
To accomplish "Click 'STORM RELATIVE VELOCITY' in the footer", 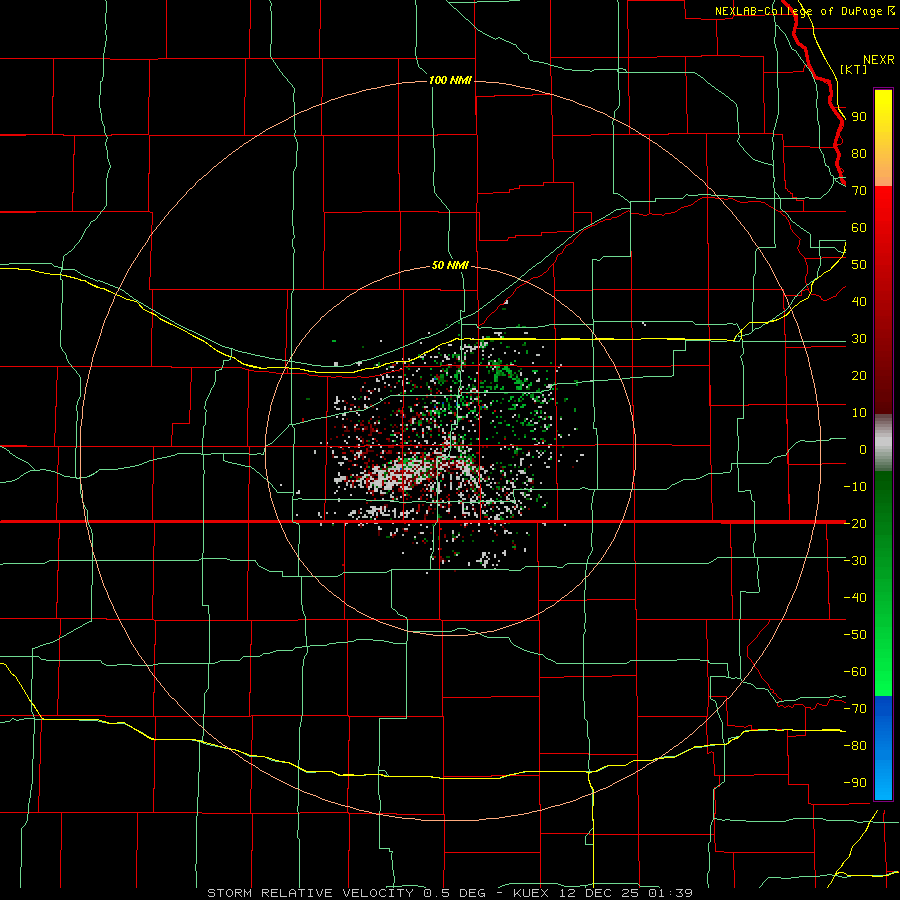I will click(x=310, y=893).
